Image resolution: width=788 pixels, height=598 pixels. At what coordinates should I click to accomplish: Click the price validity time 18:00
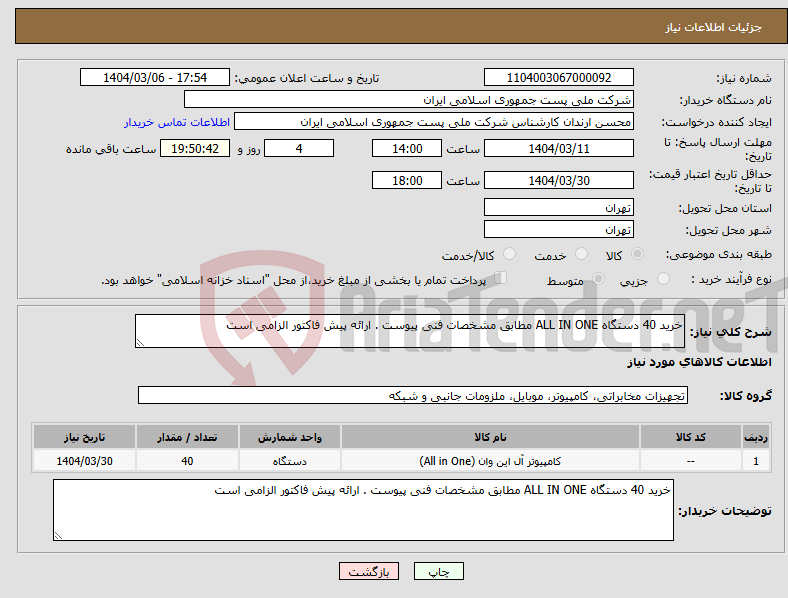click(x=407, y=180)
